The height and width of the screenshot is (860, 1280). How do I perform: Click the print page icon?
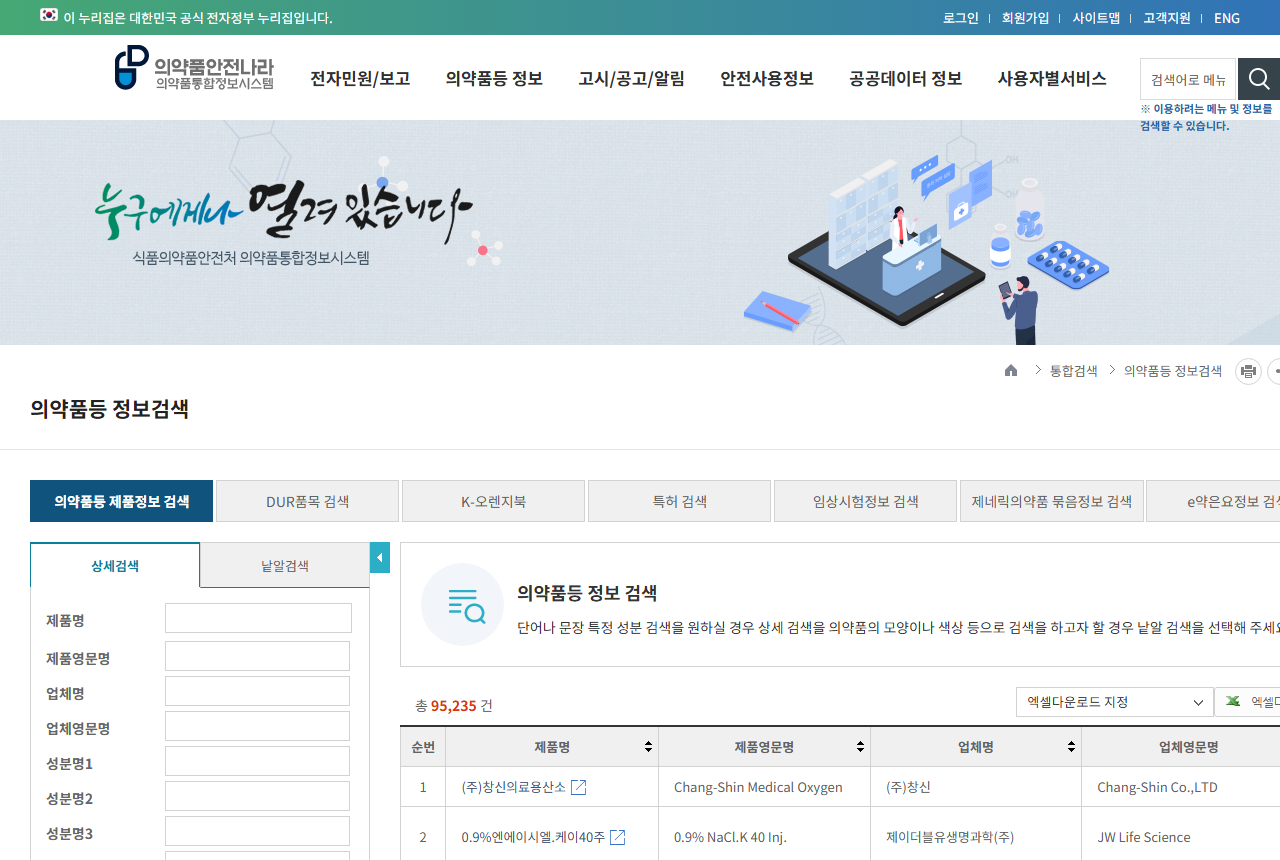pos(1248,372)
